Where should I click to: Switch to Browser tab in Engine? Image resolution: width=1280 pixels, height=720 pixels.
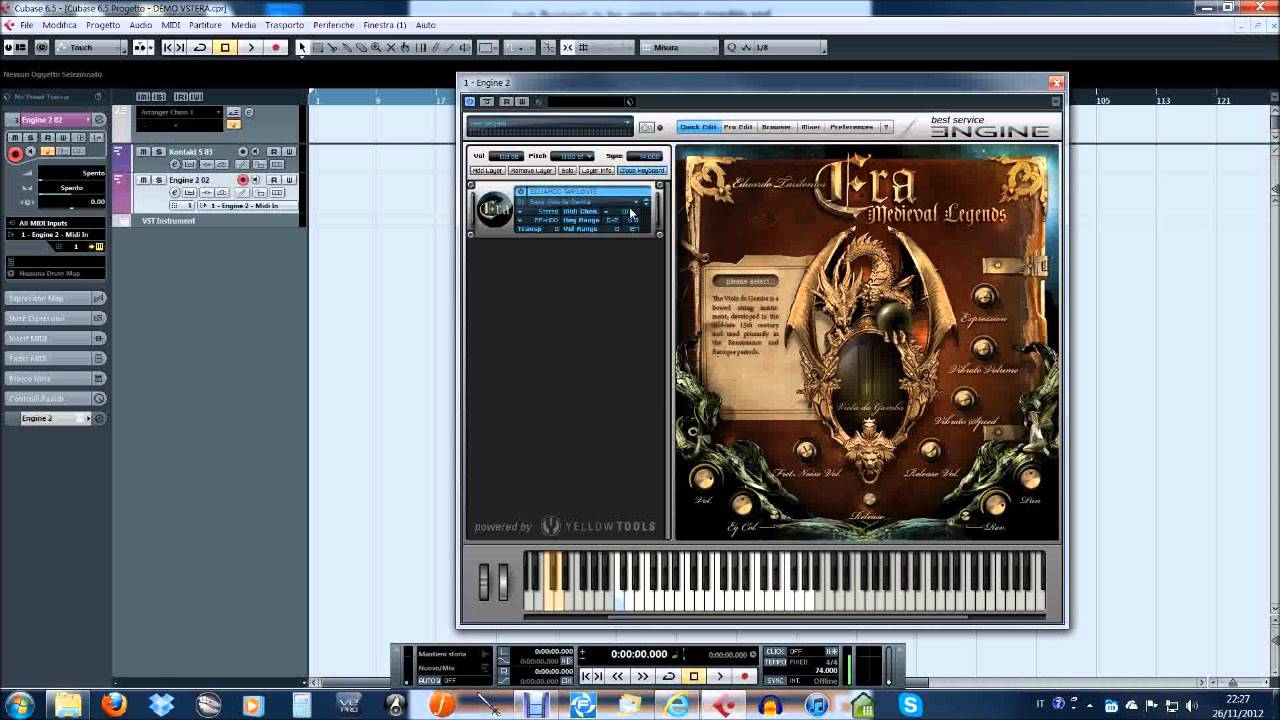pyautogui.click(x=777, y=127)
